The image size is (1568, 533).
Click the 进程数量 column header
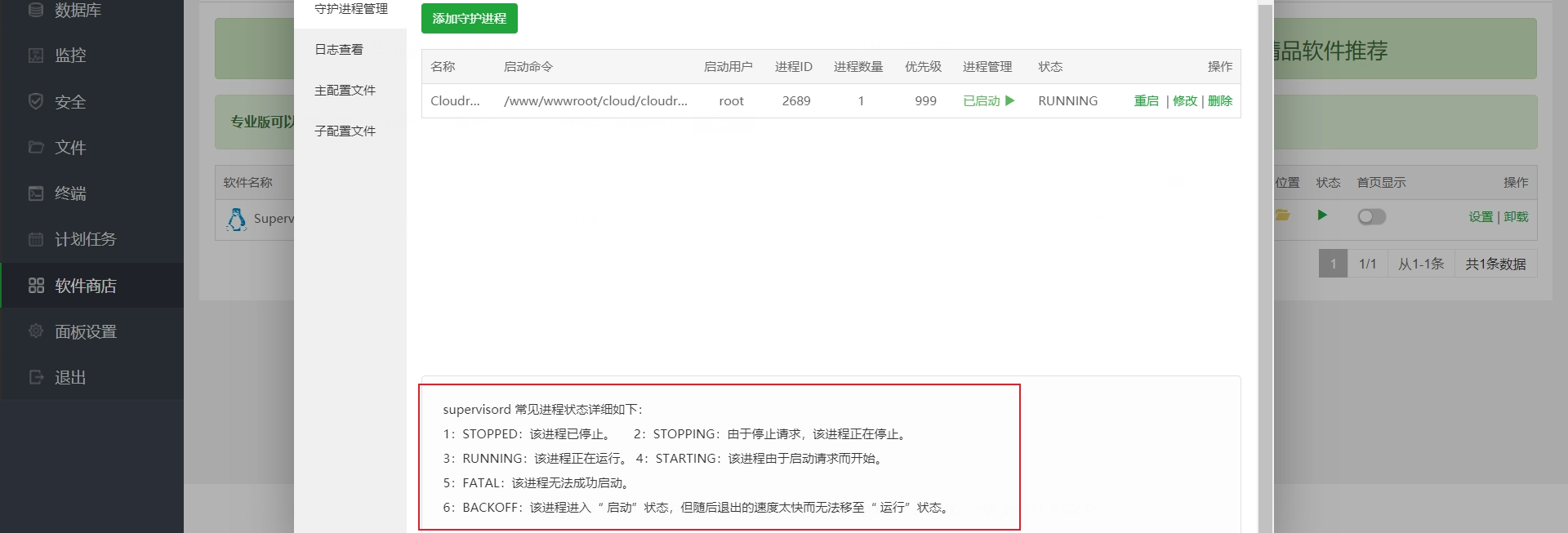pos(858,66)
